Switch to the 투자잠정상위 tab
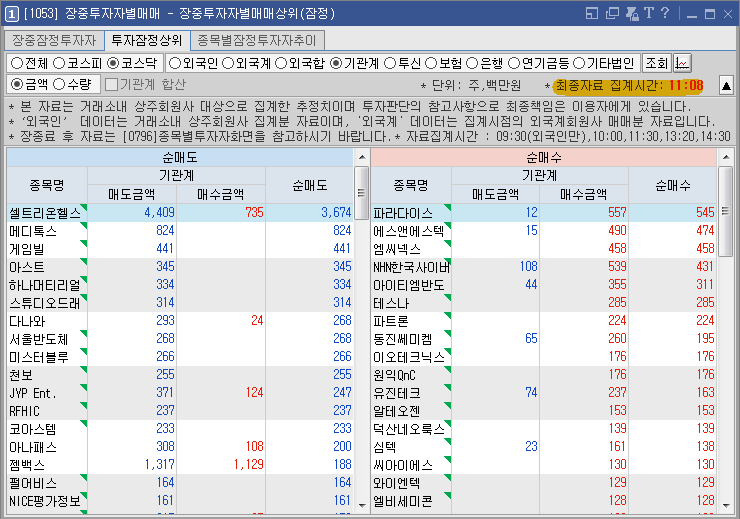This screenshot has width=740, height=519. pos(147,41)
